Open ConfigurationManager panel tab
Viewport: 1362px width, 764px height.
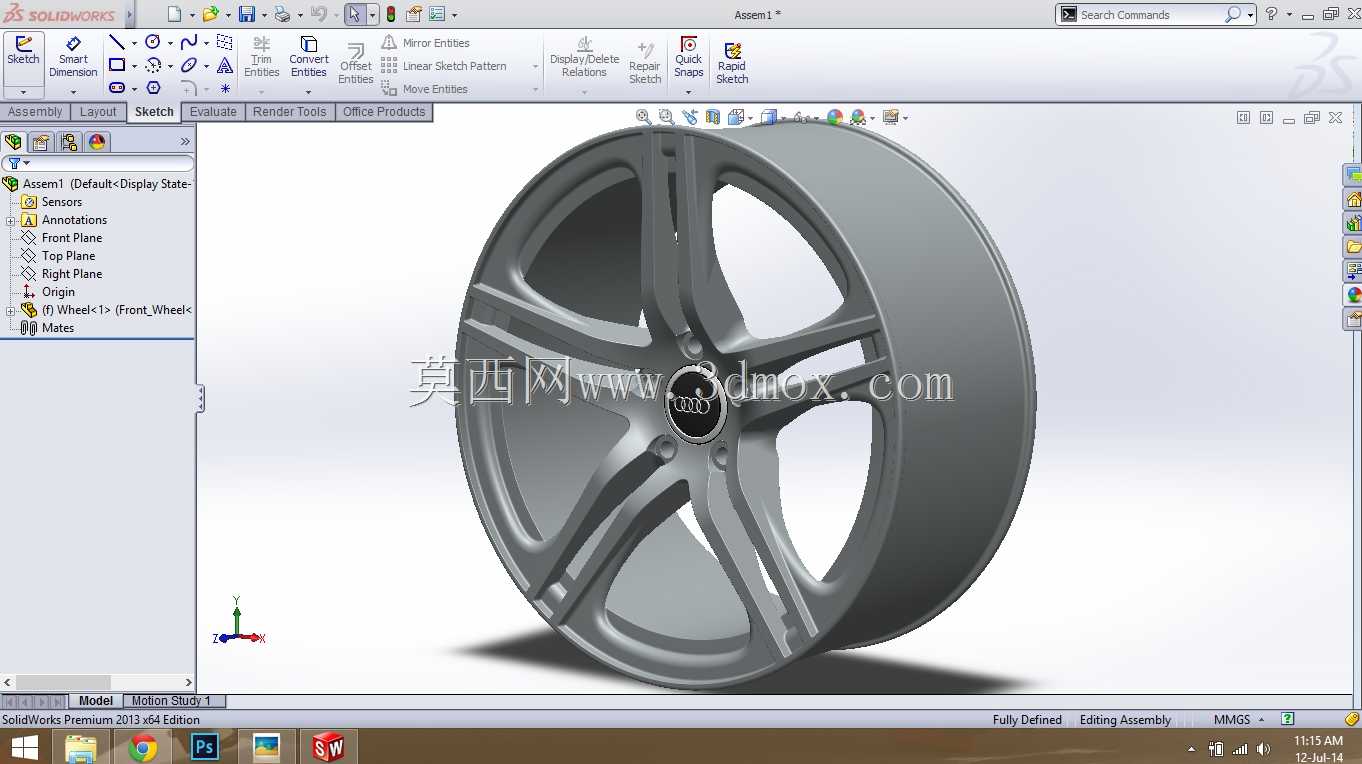(69, 142)
